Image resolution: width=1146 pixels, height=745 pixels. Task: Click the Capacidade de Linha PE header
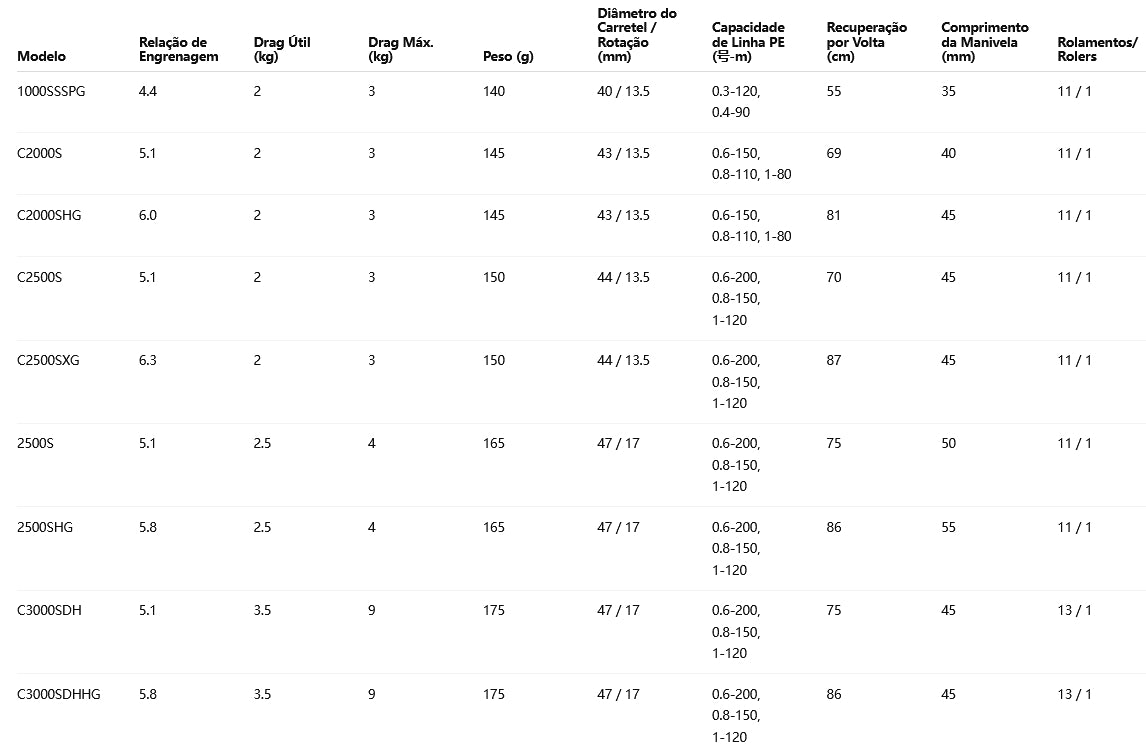(x=748, y=42)
